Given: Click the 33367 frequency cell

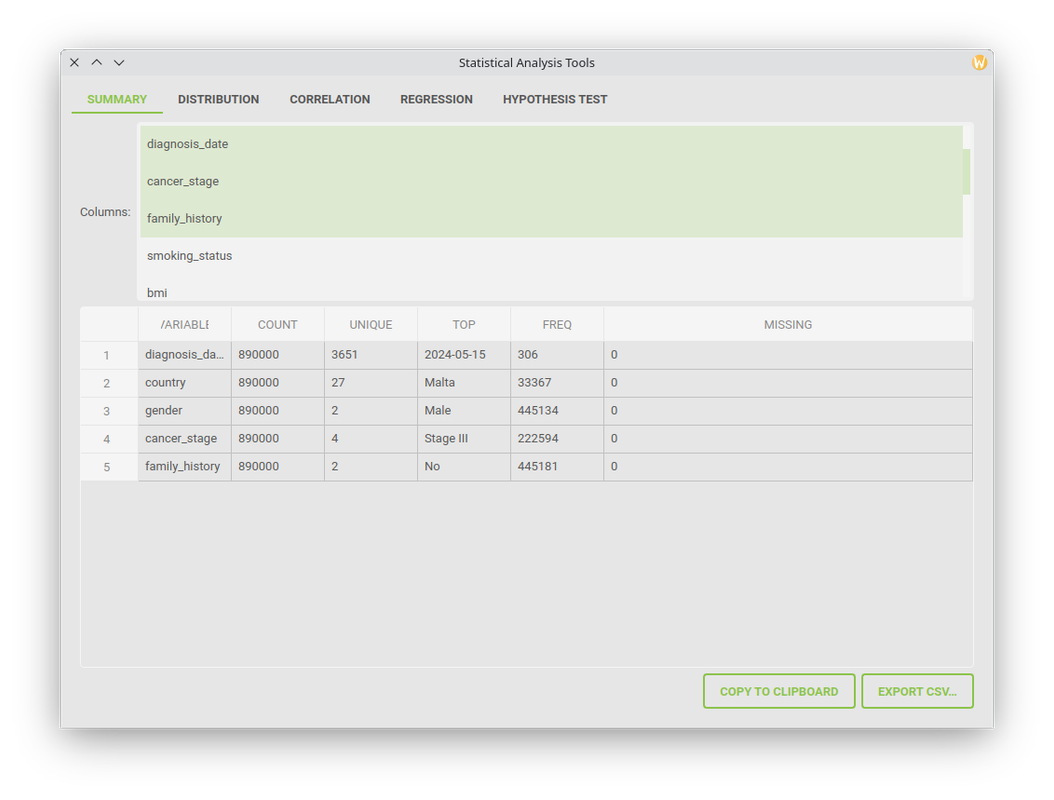Looking at the screenshot, I should click(557, 383).
